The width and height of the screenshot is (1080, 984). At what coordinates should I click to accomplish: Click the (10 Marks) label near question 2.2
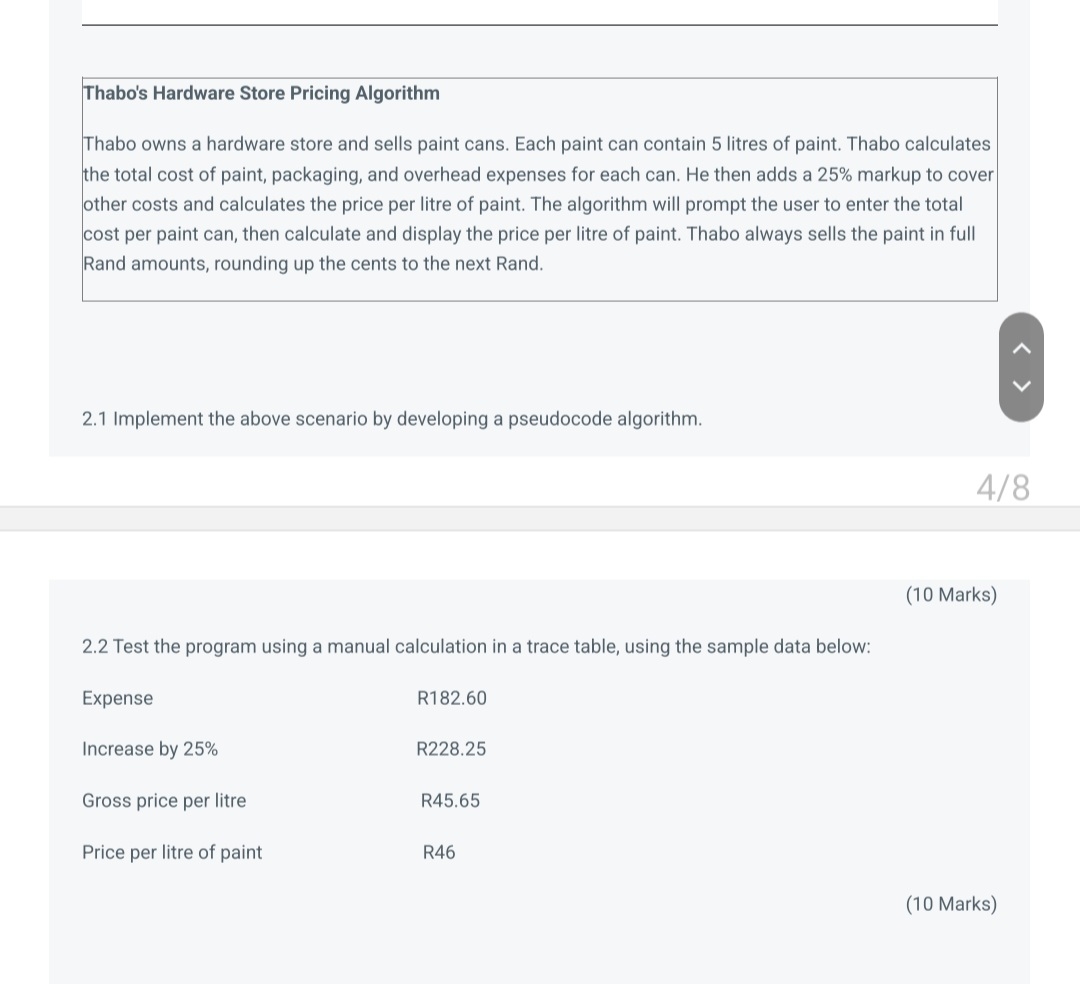point(951,903)
